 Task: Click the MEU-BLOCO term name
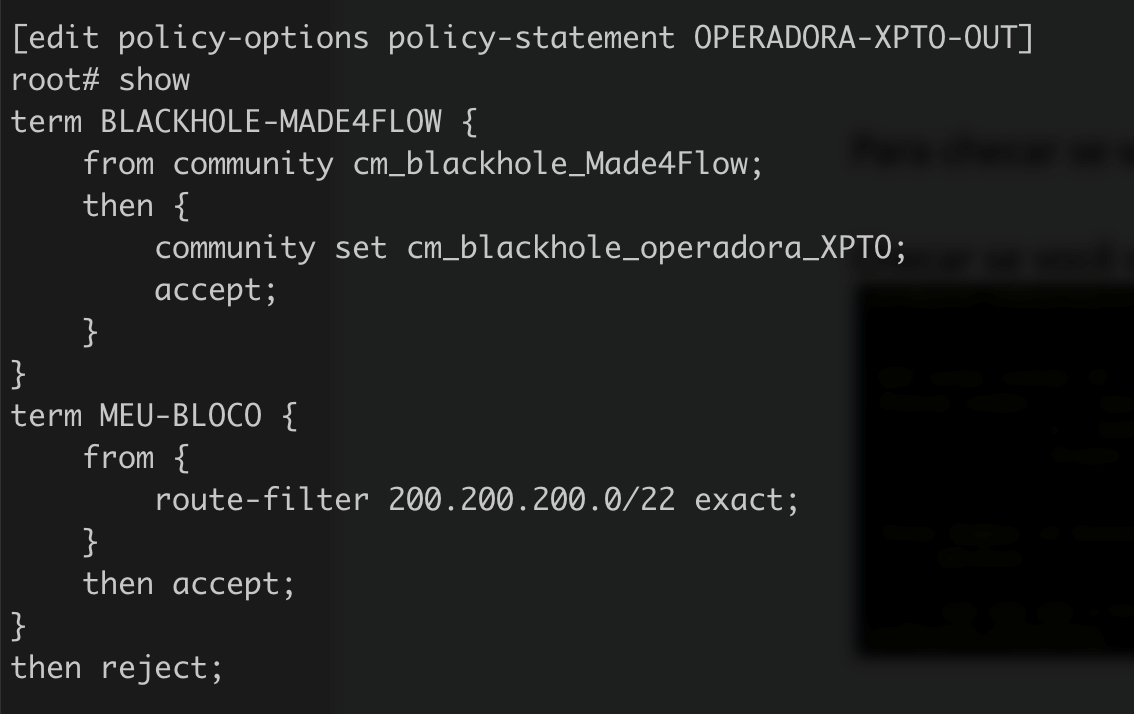(x=181, y=415)
